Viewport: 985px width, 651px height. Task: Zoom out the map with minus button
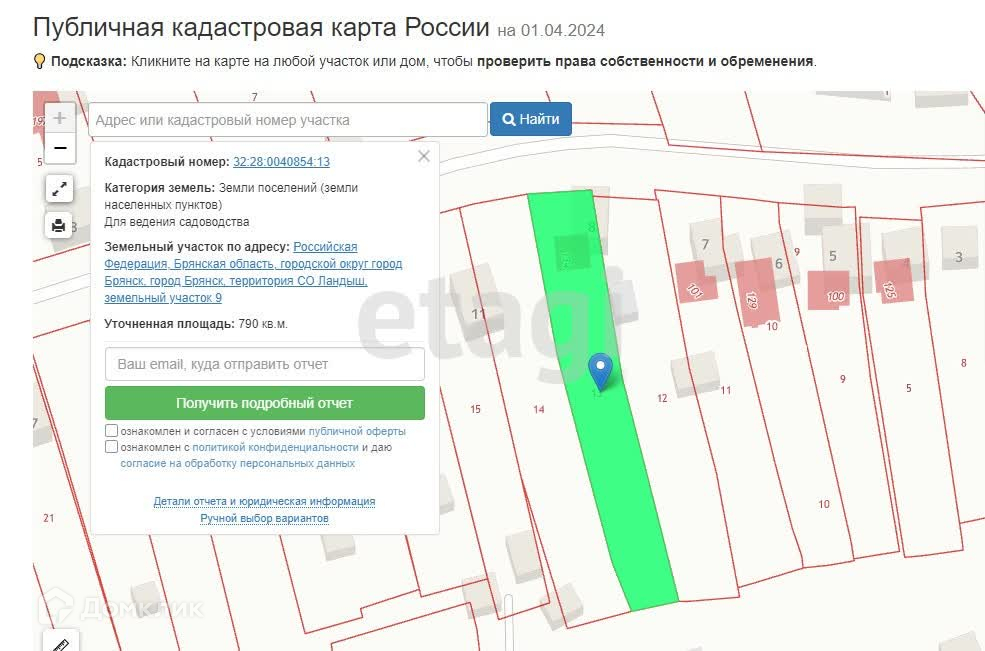(60, 149)
